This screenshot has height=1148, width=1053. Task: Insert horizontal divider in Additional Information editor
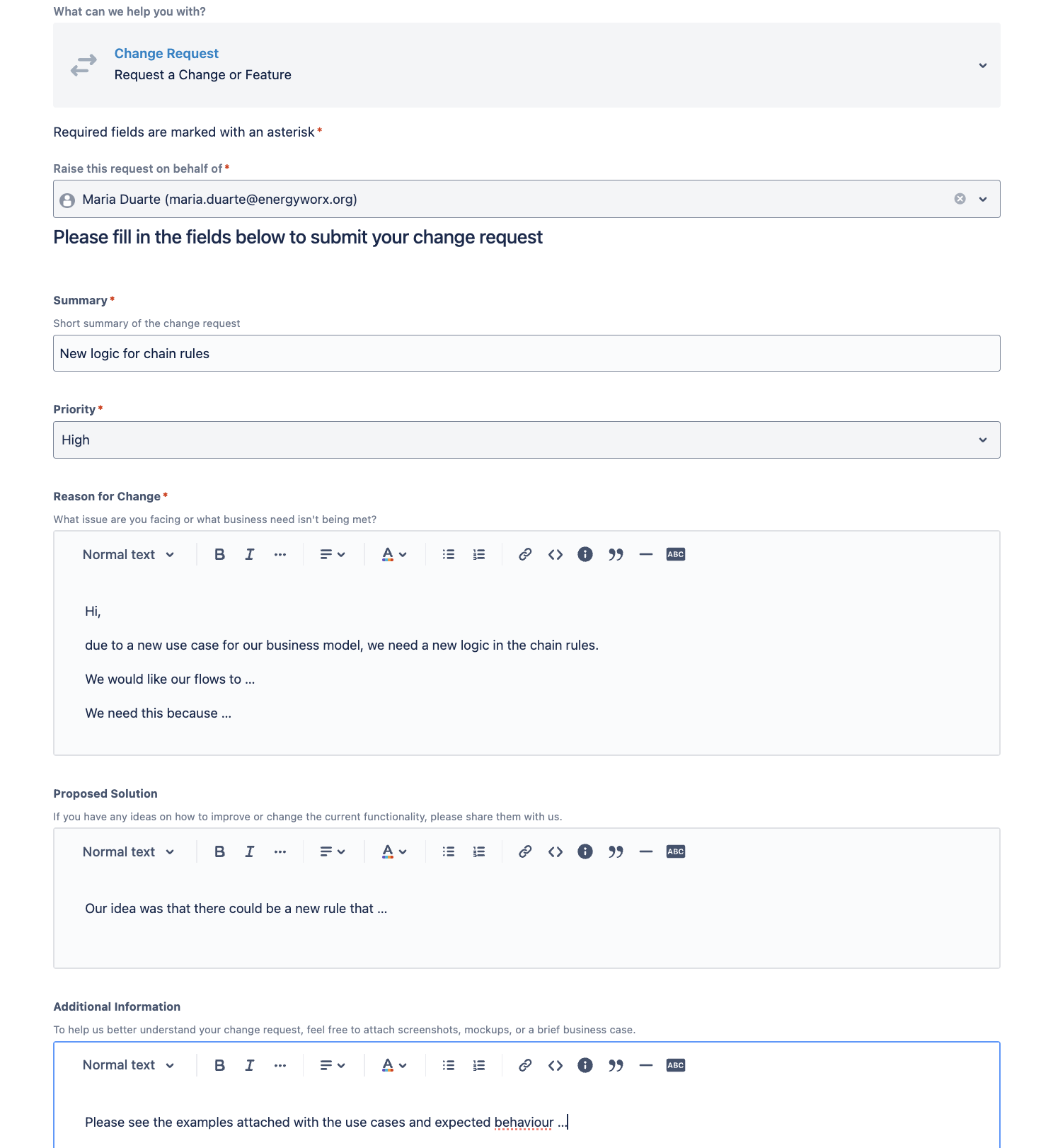645,1066
